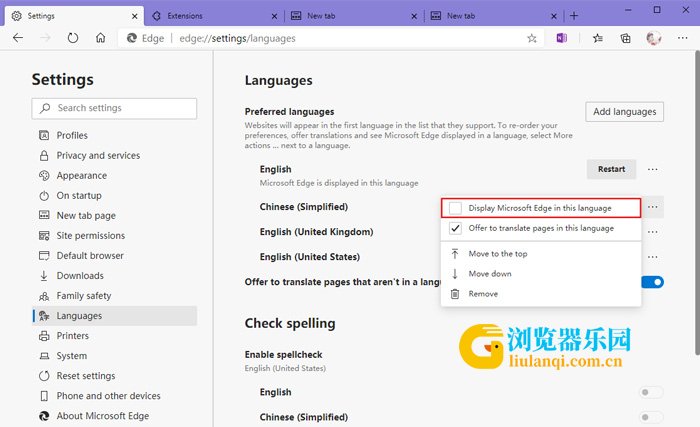This screenshot has width=700, height=427.
Task: Select Move down menu entry
Action: 541,274
